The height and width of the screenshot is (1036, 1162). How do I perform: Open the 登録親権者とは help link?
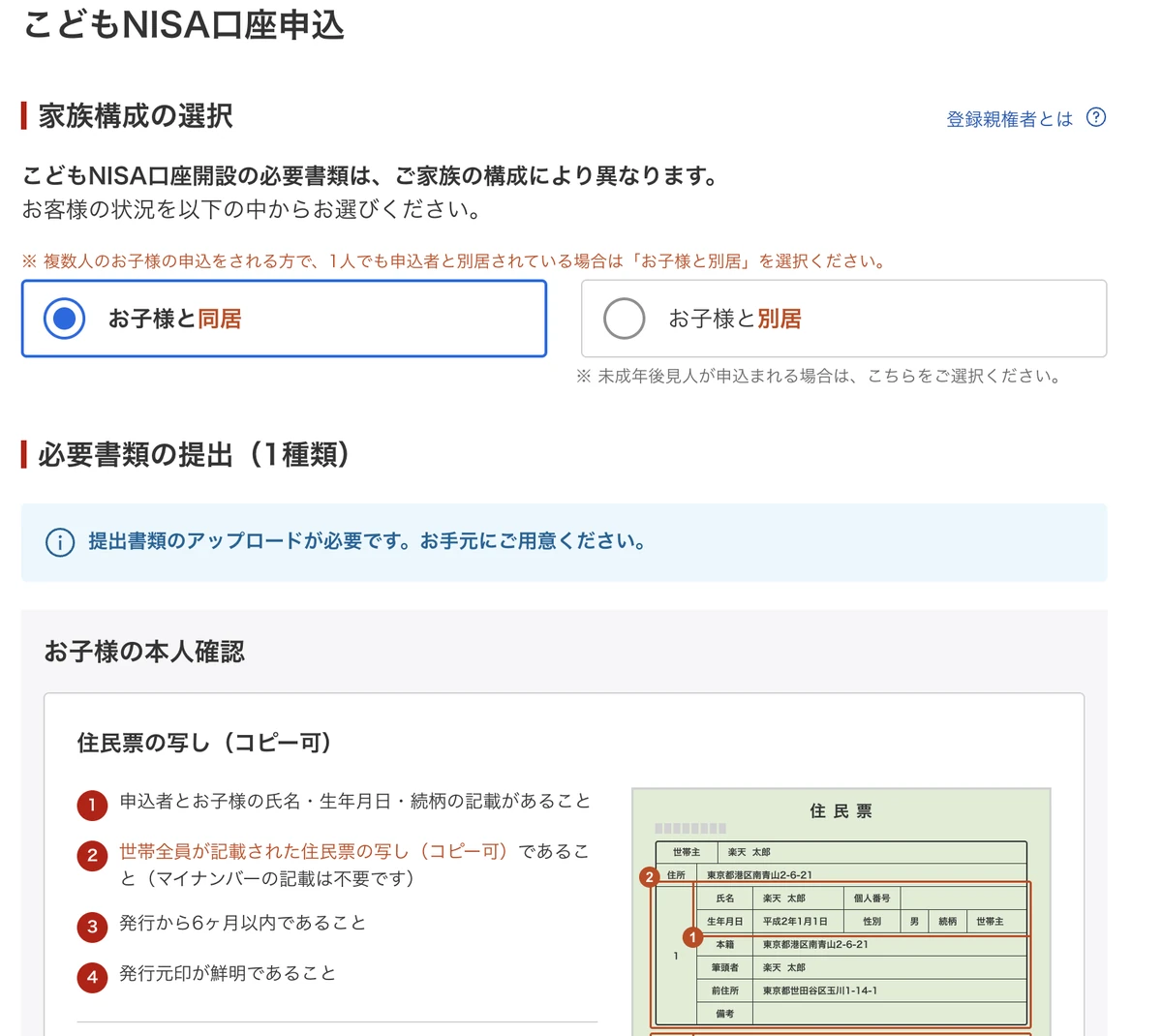coord(1010,119)
